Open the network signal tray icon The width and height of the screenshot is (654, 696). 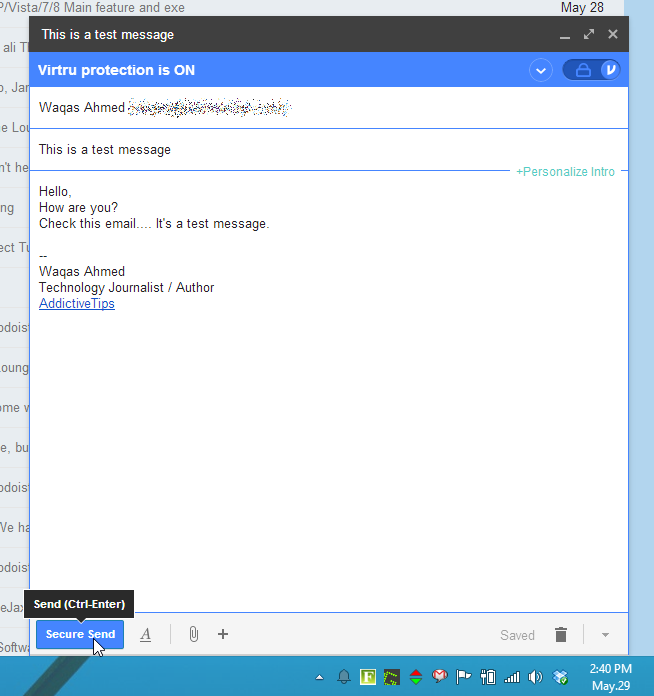point(512,677)
